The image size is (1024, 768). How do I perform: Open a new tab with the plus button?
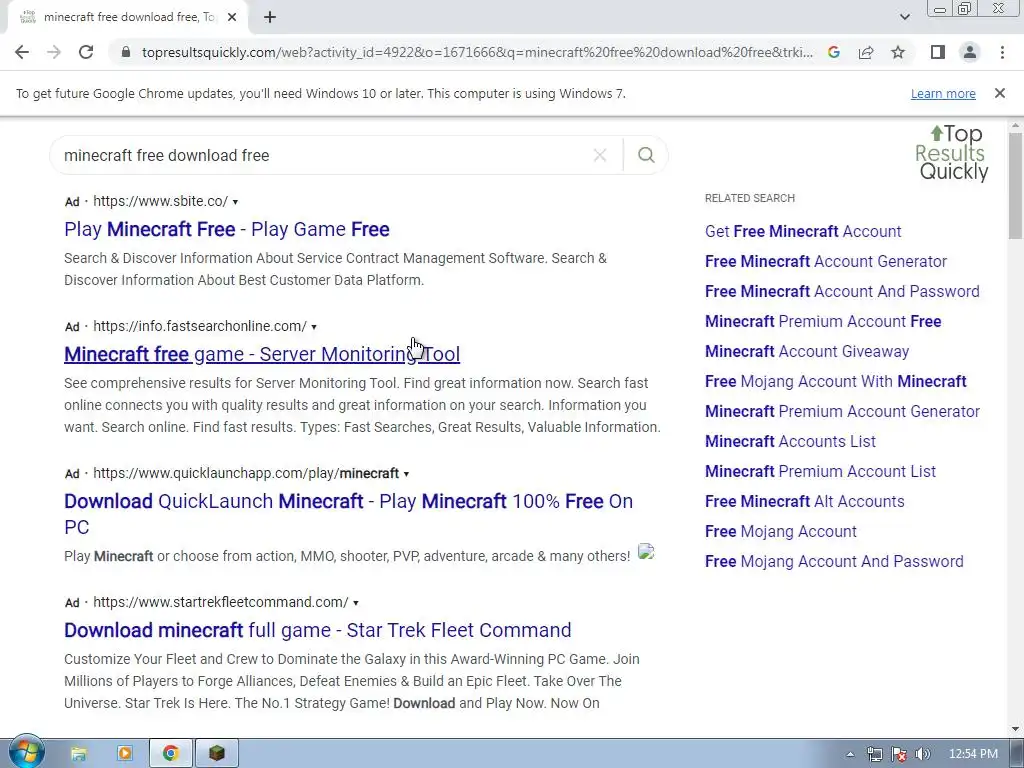pyautogui.click(x=270, y=17)
